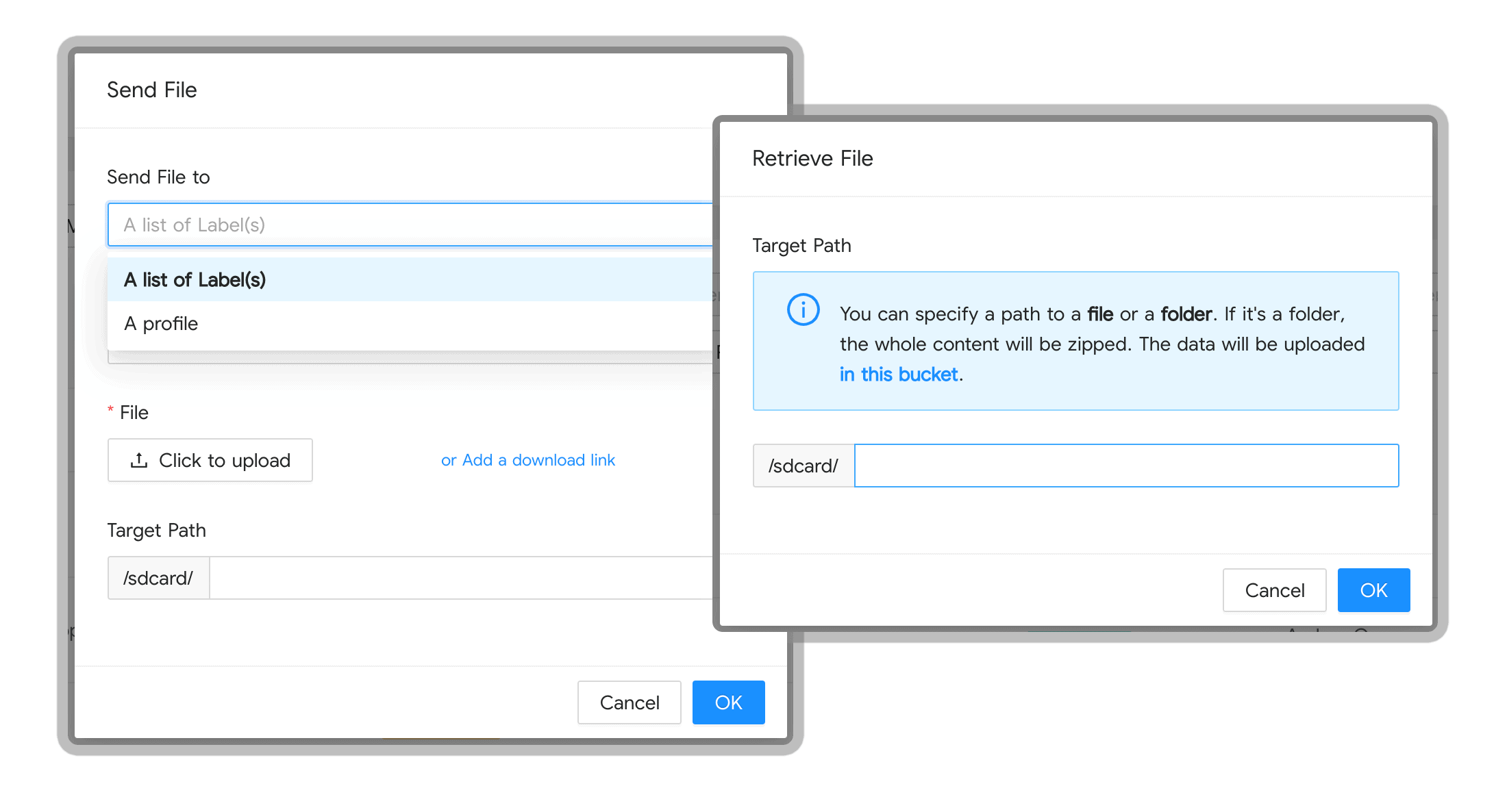The height and width of the screenshot is (812, 1507).
Task: Click the blue info banner about zipped folders
Action: pos(1075,340)
